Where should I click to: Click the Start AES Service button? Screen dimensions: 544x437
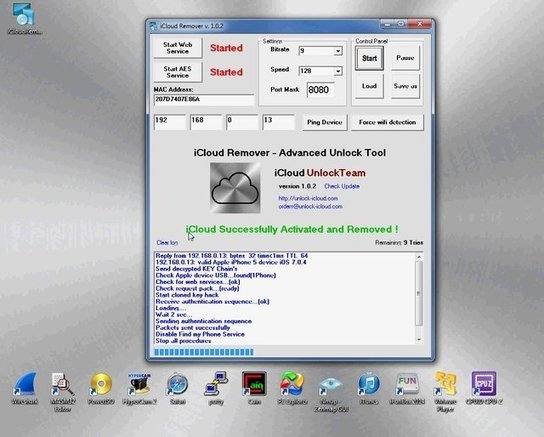178,72
